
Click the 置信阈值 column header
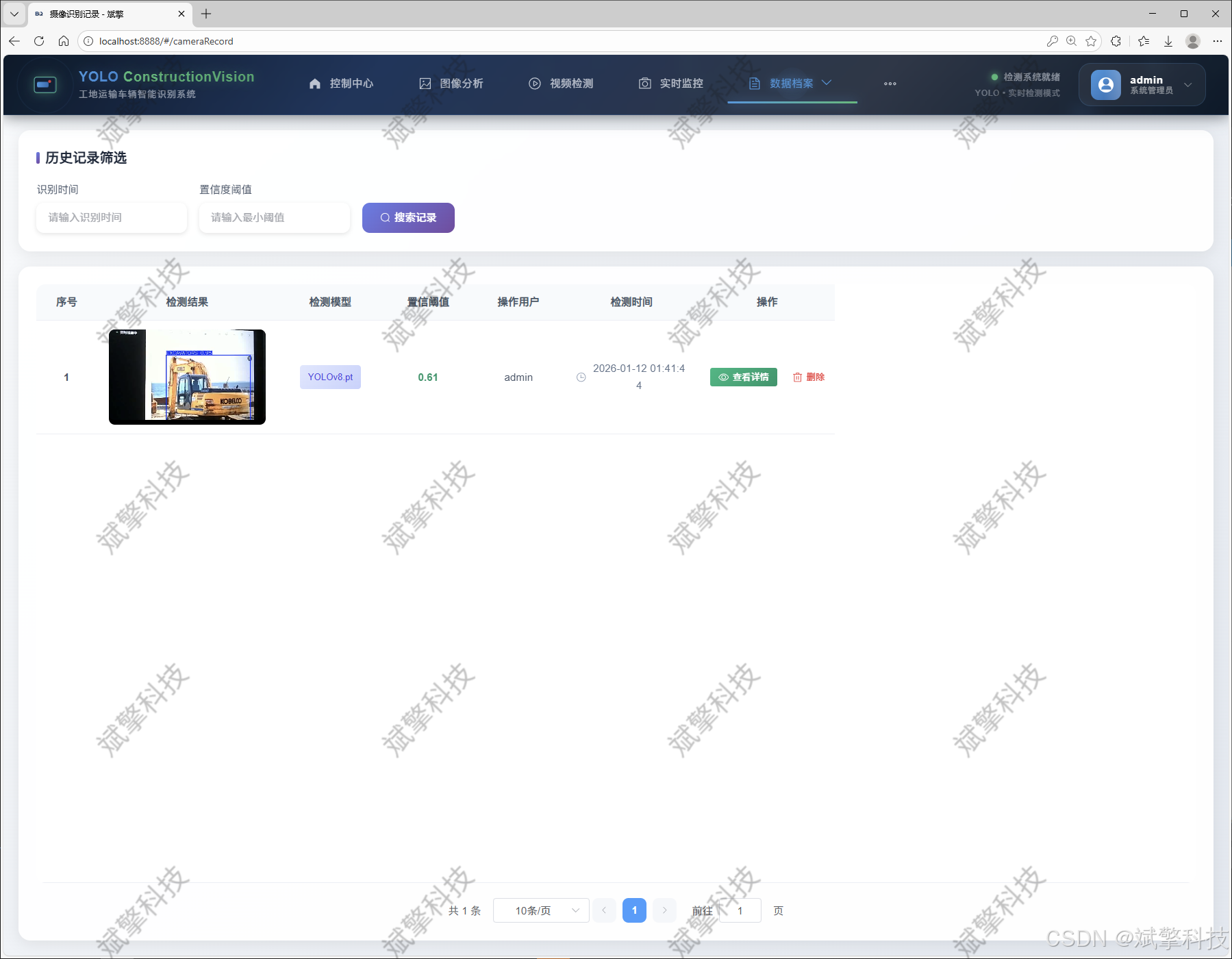tap(428, 302)
